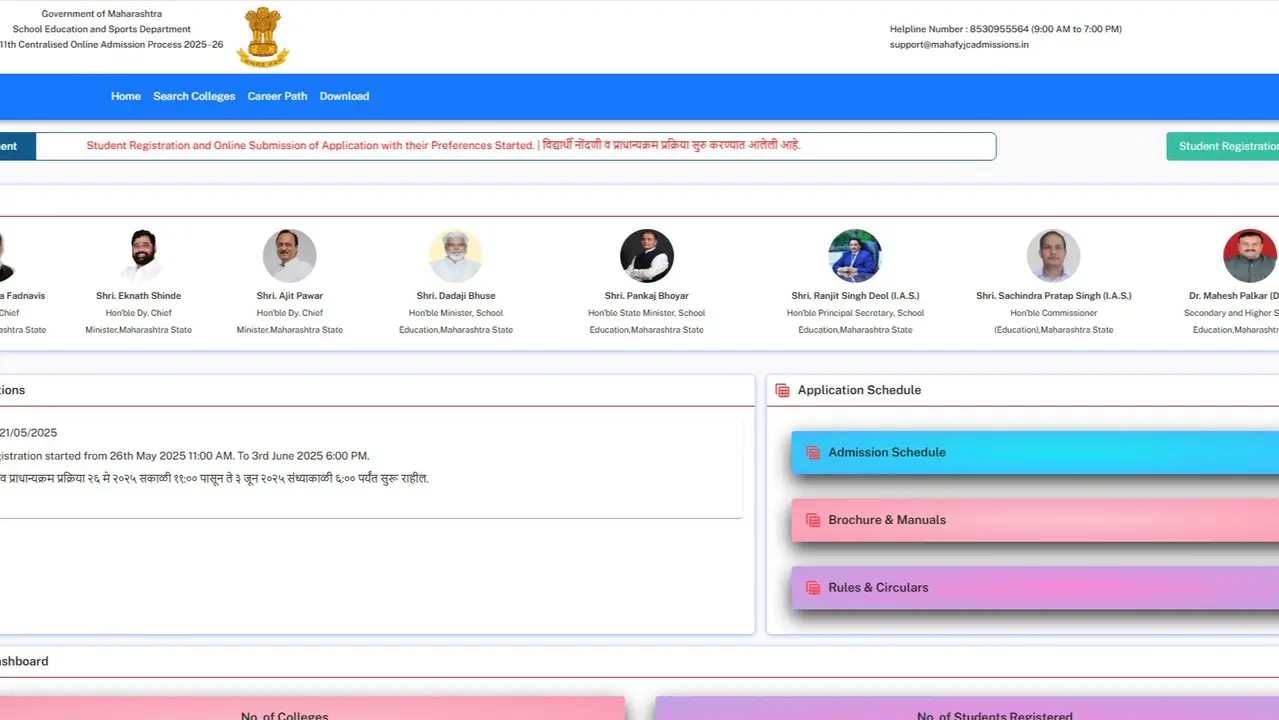Click the photo of Shri. Pankaj Bhoyar

[646, 255]
